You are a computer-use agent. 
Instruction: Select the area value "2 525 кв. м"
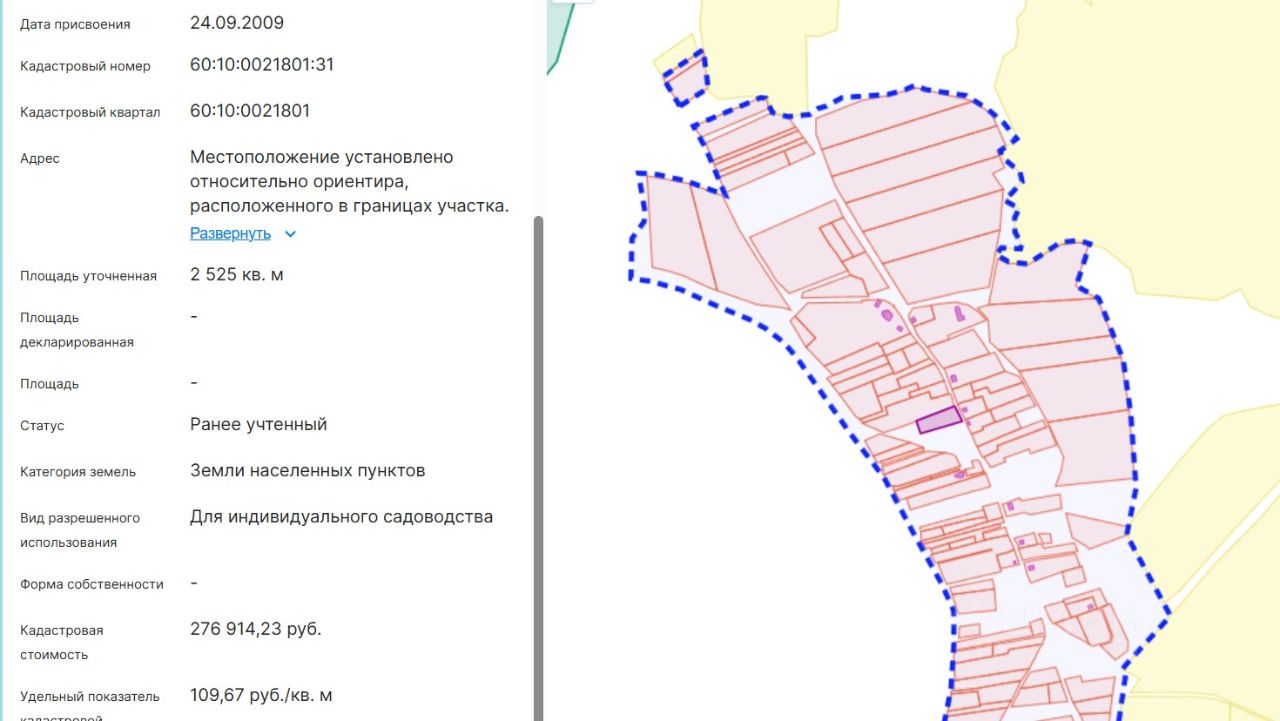(237, 274)
